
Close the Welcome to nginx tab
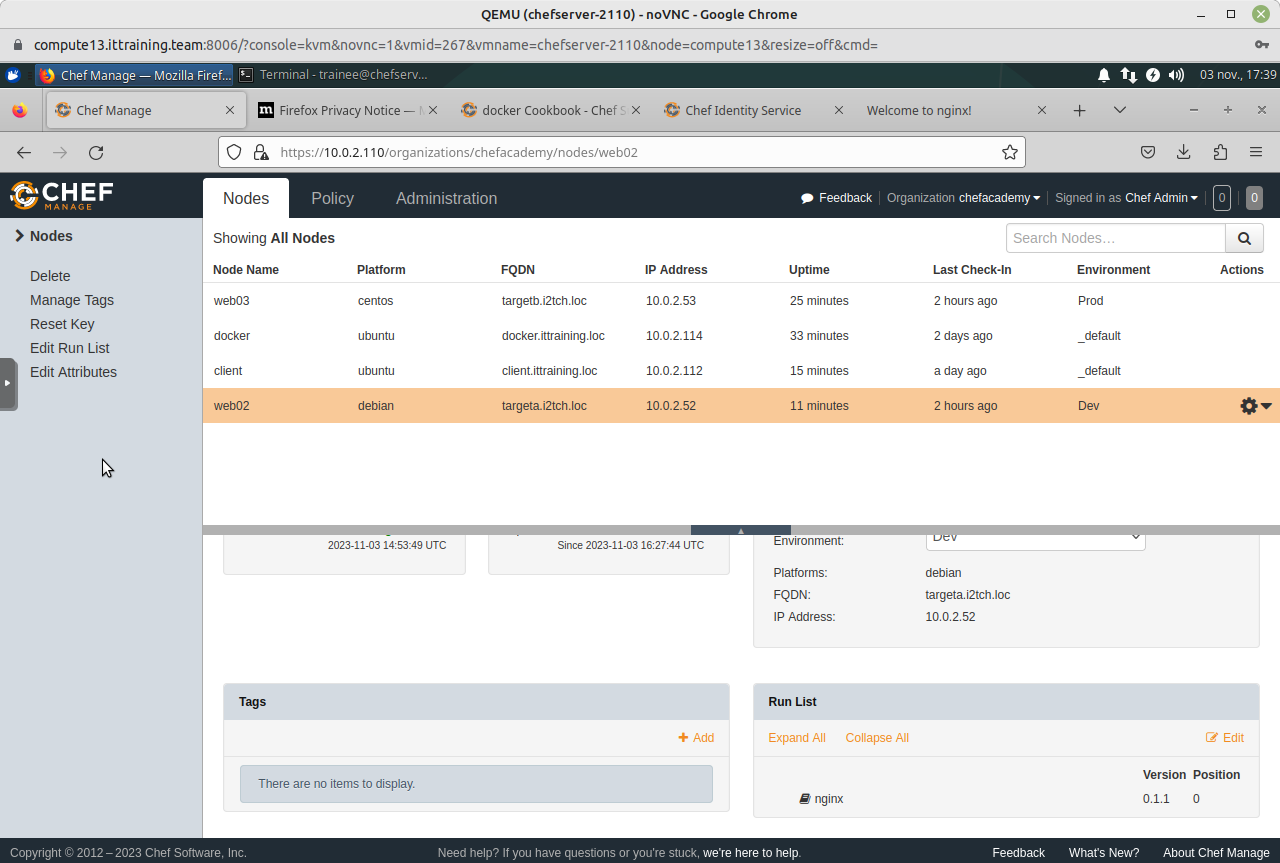coord(1042,110)
